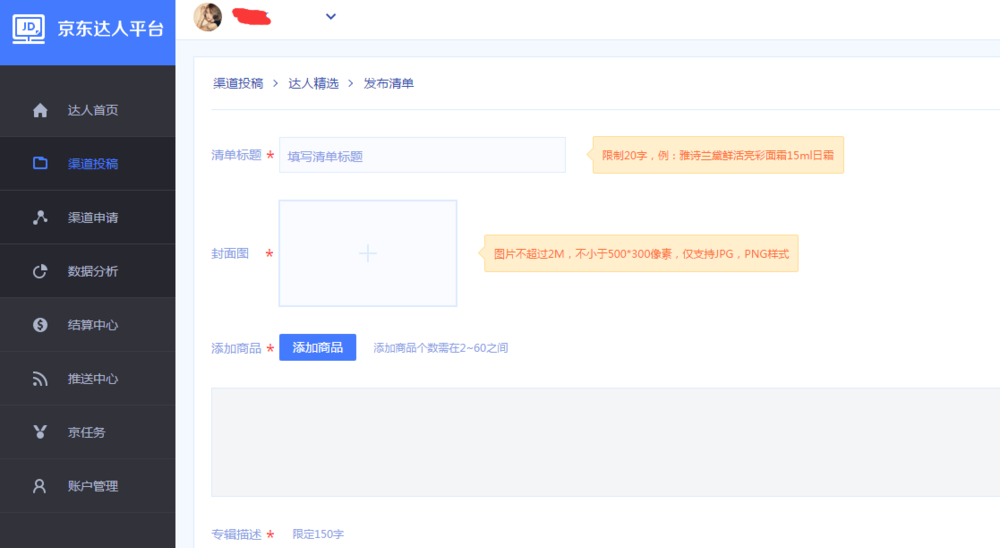The image size is (1000, 548).
Task: Go to 渠道投稿 breadcrumb link
Action: coord(238,84)
